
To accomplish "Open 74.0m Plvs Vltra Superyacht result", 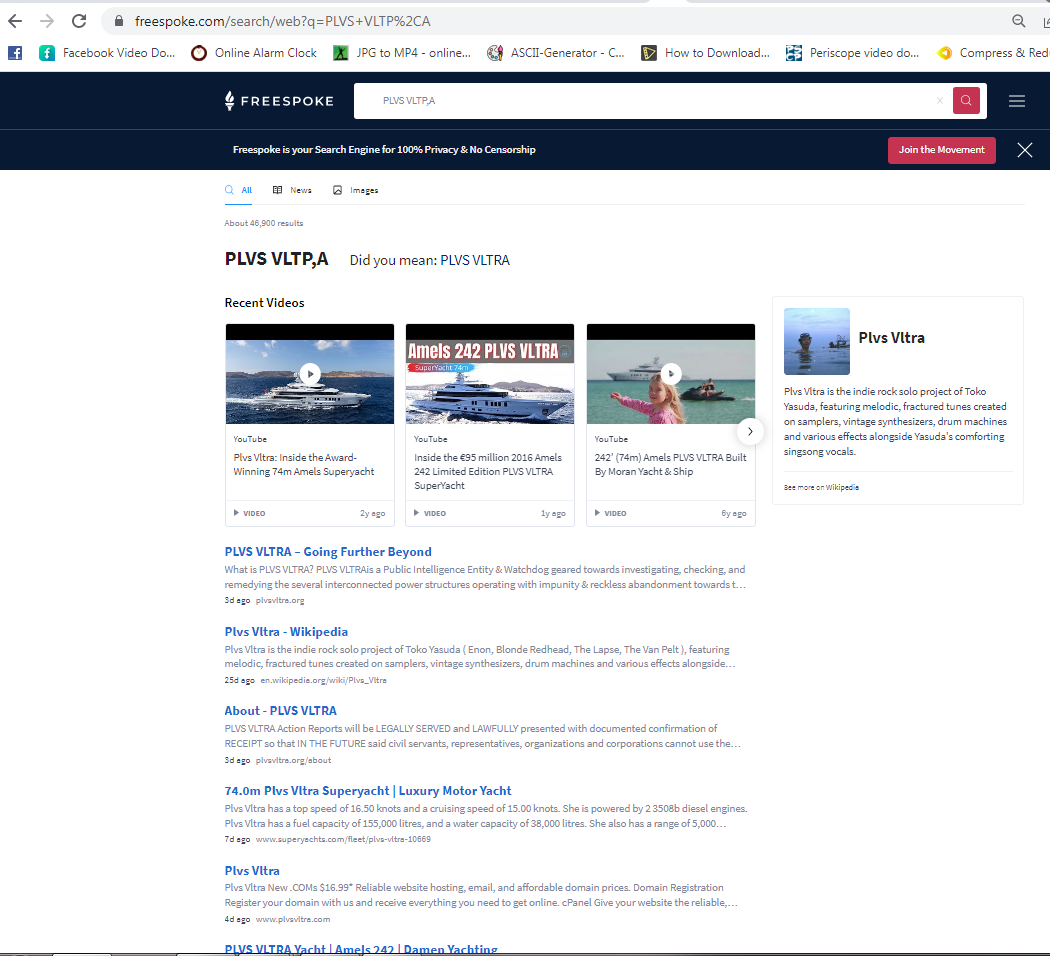I will pos(368,791).
